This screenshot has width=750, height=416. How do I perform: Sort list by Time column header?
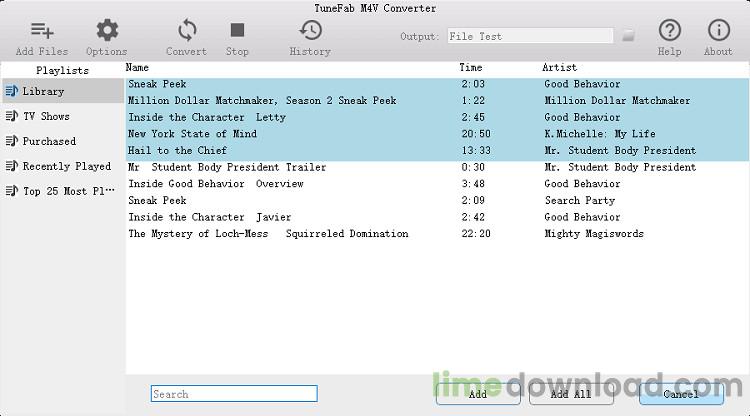[x=470, y=68]
